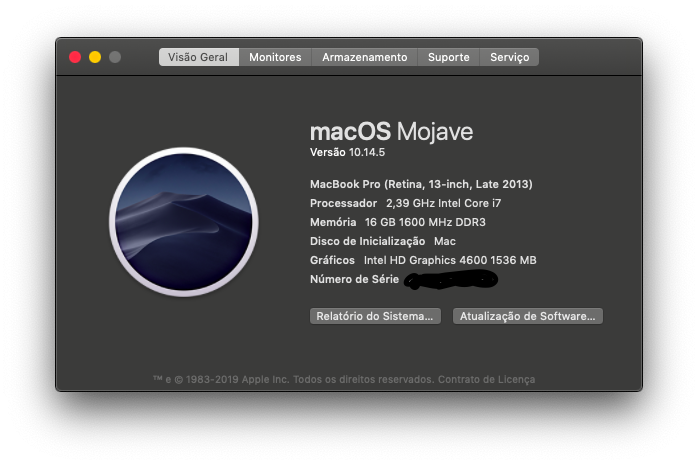The image size is (698, 465).
Task: Open the Armazenamento tab
Action: [x=365, y=57]
